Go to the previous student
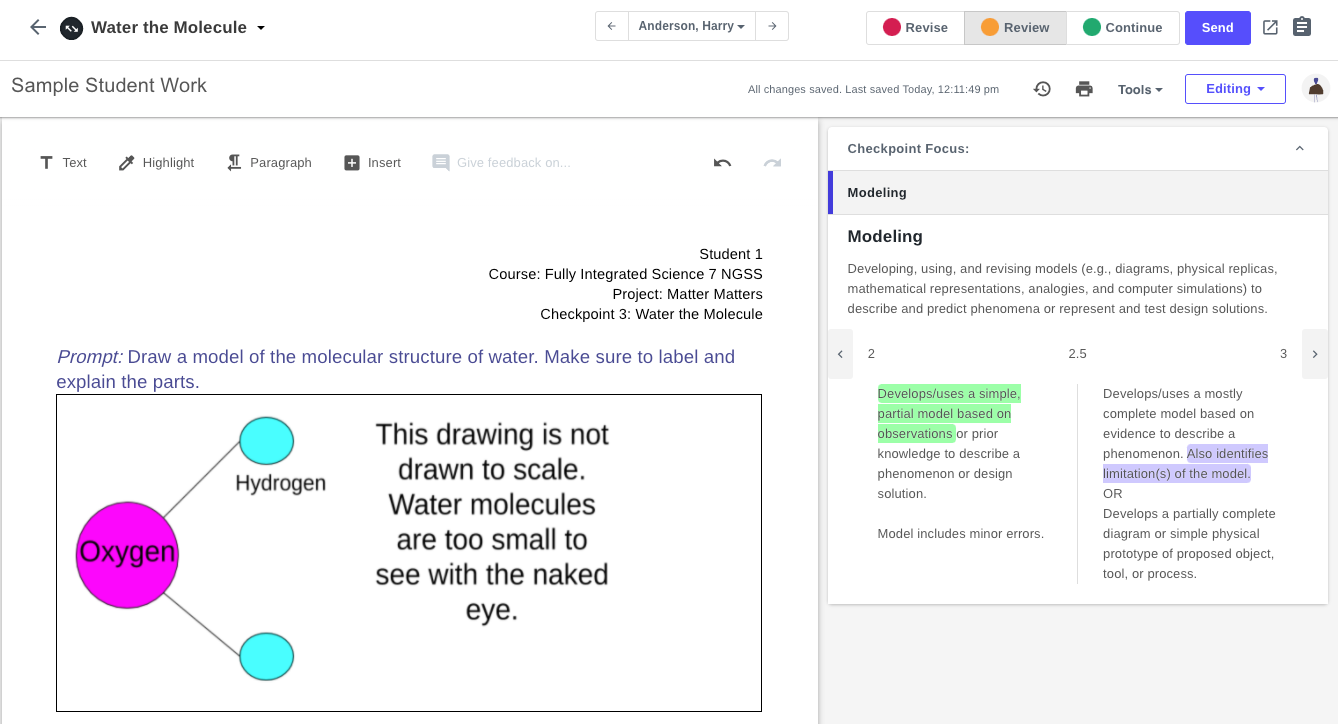 pyautogui.click(x=612, y=26)
